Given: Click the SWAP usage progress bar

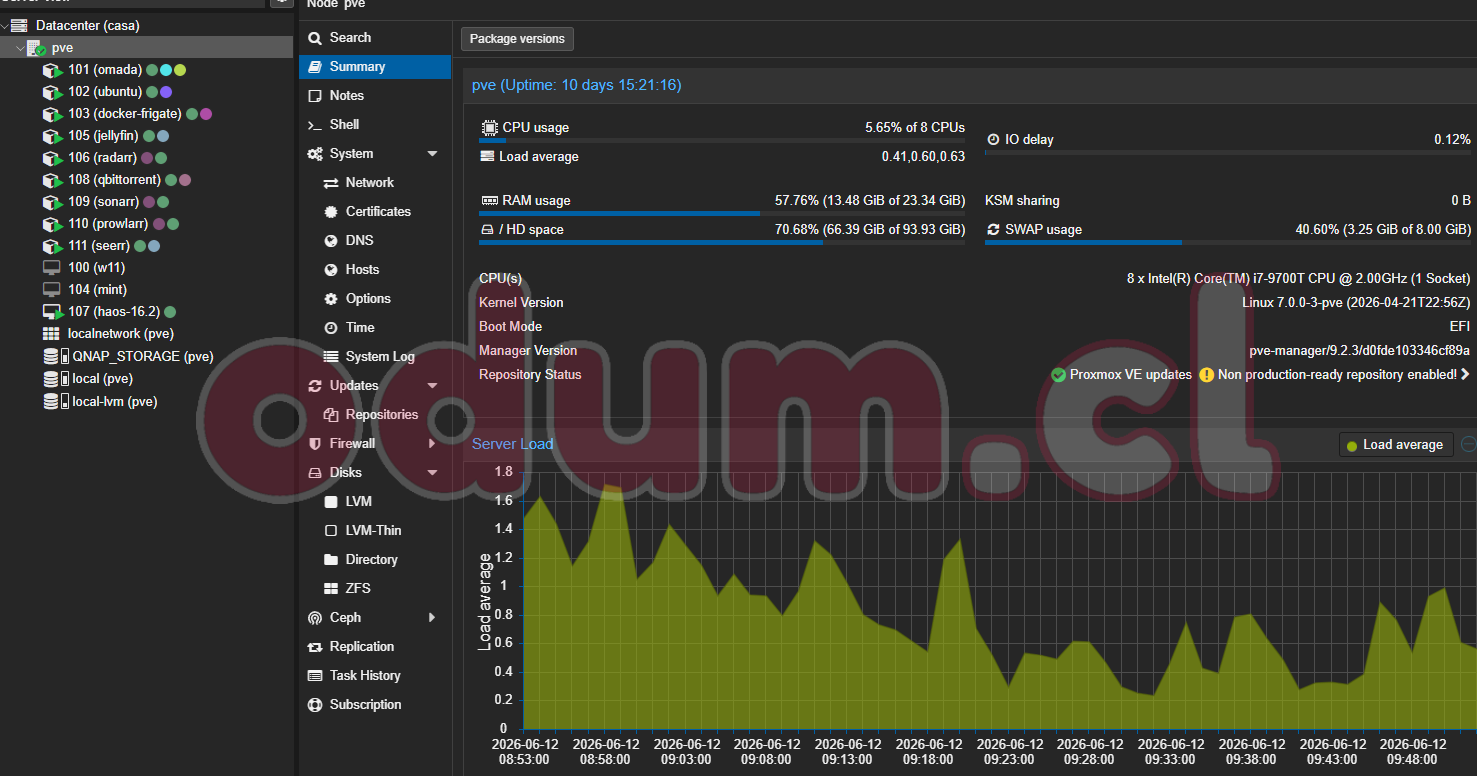Looking at the screenshot, I should point(1228,242).
